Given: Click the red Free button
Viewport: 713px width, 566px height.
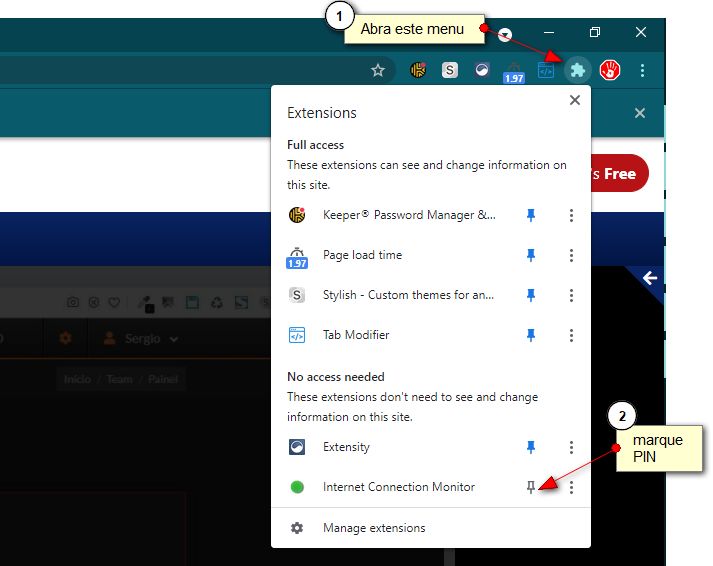Looking at the screenshot, I should pyautogui.click(x=619, y=173).
